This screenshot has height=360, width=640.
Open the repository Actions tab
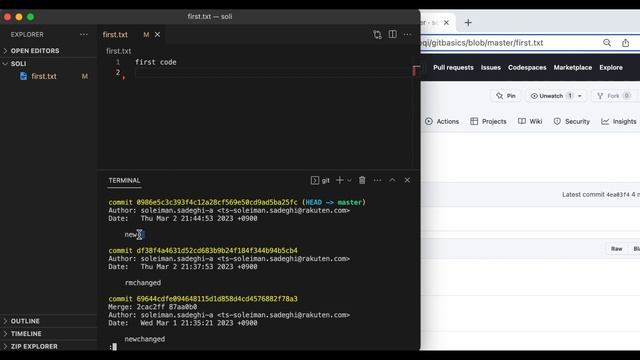tap(442, 122)
